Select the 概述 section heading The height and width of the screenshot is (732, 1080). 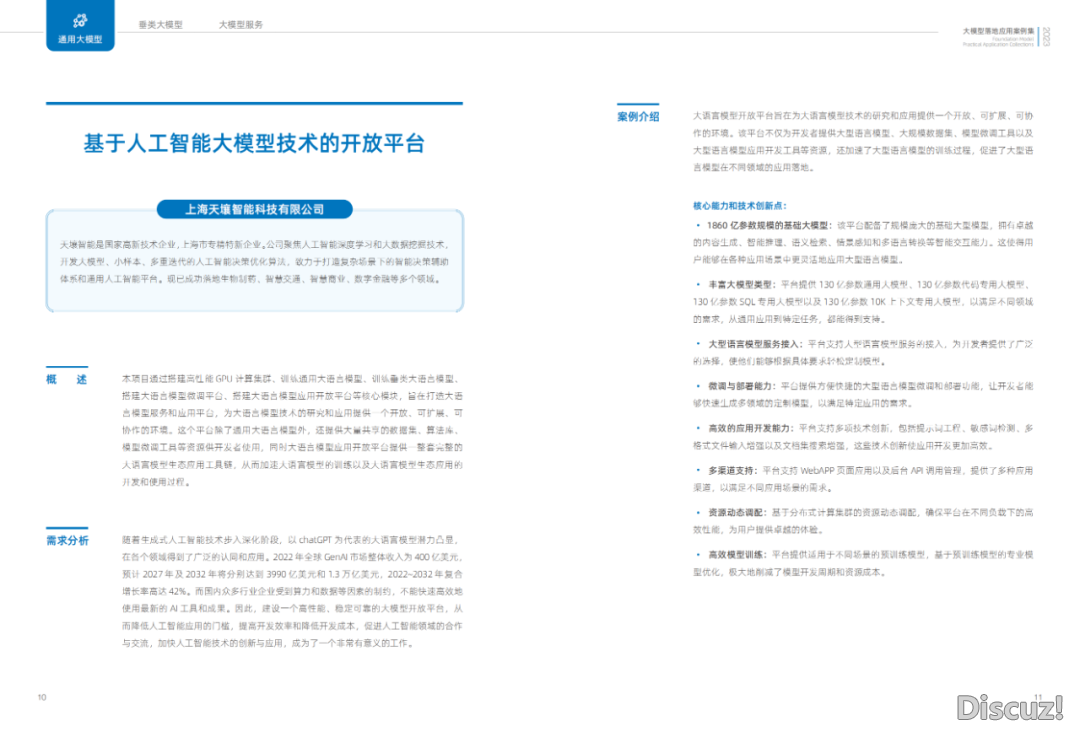pos(66,380)
